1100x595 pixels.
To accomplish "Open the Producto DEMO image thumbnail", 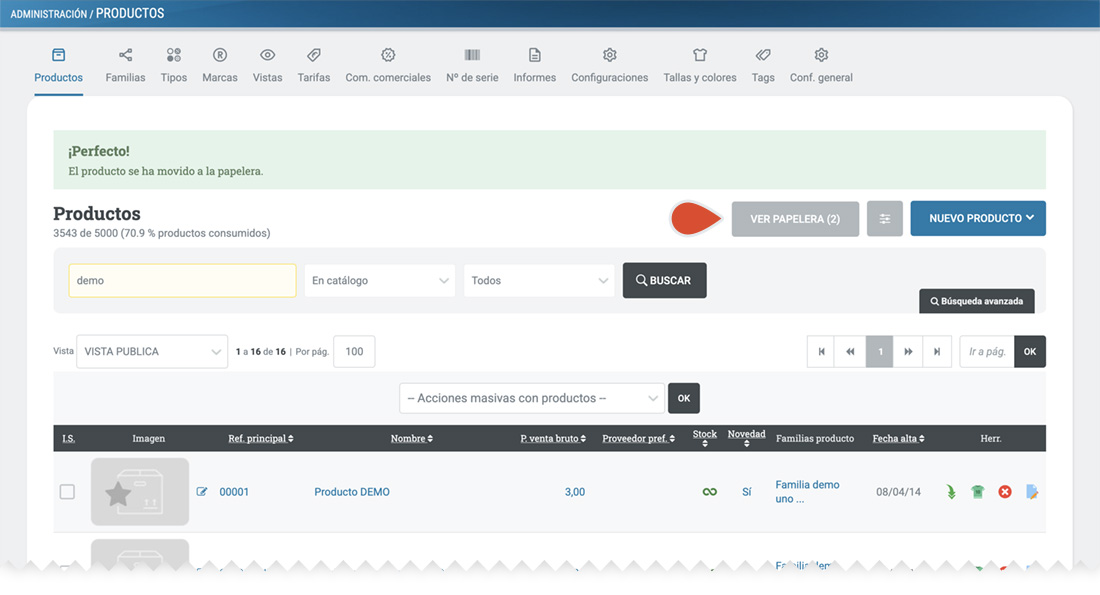I will click(x=140, y=492).
